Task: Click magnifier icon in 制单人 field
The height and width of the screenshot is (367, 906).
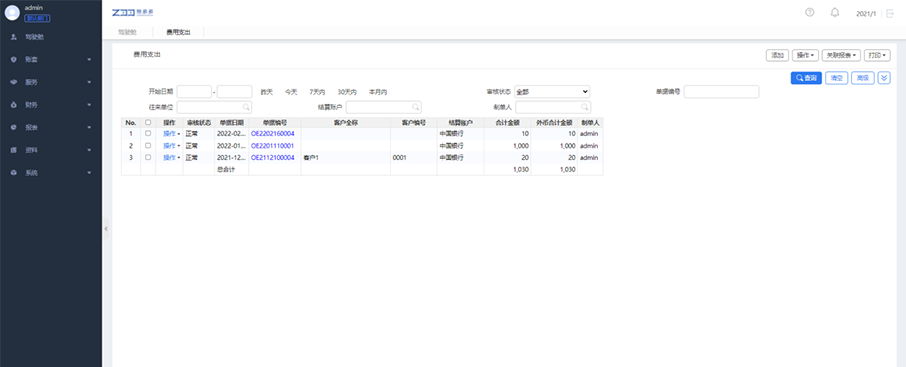Action: (584, 107)
